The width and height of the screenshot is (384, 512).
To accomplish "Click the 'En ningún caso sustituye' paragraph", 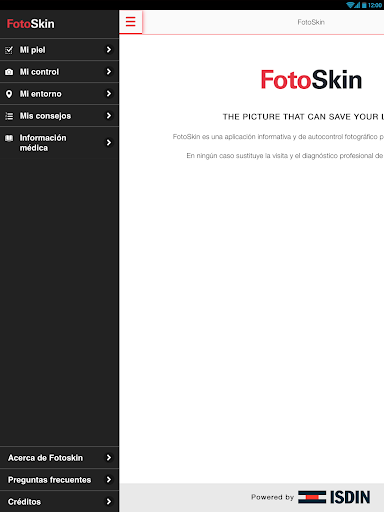I will coord(285,156).
